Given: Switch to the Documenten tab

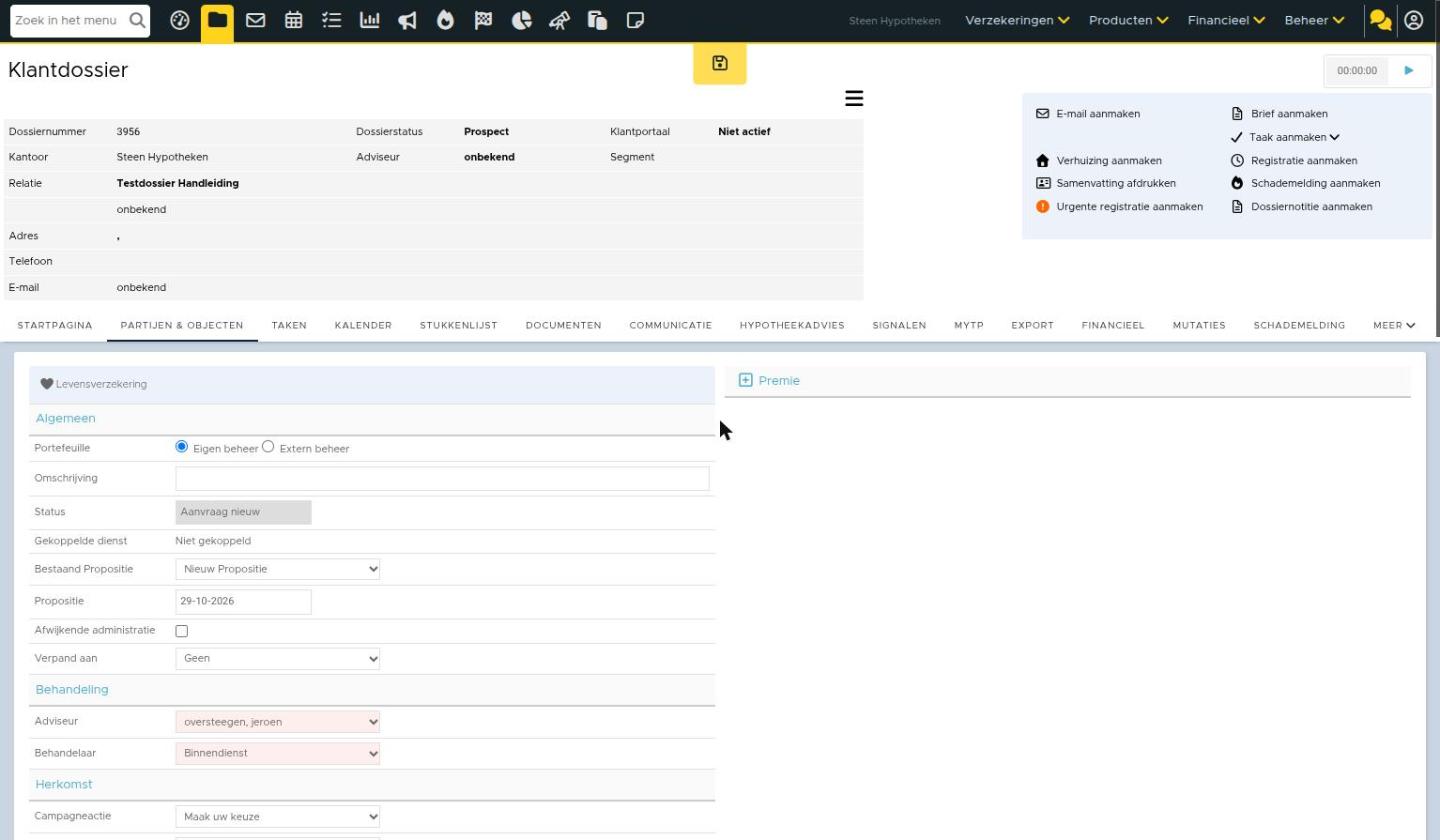Looking at the screenshot, I should click(x=563, y=325).
